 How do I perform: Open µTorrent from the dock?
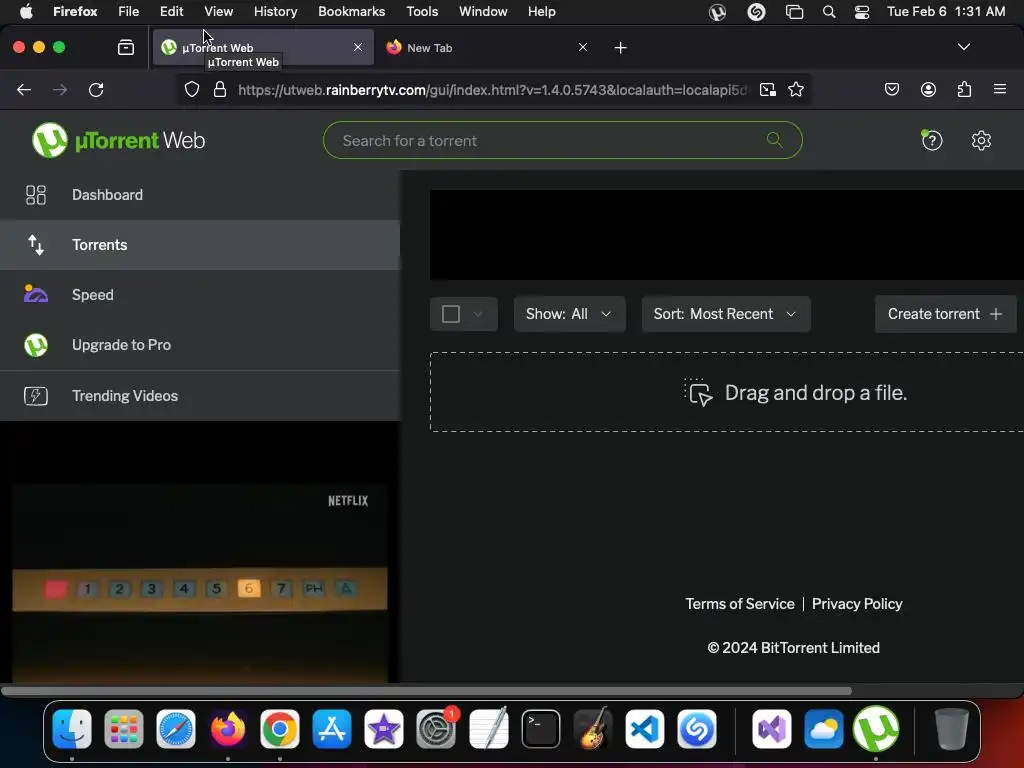(876, 729)
